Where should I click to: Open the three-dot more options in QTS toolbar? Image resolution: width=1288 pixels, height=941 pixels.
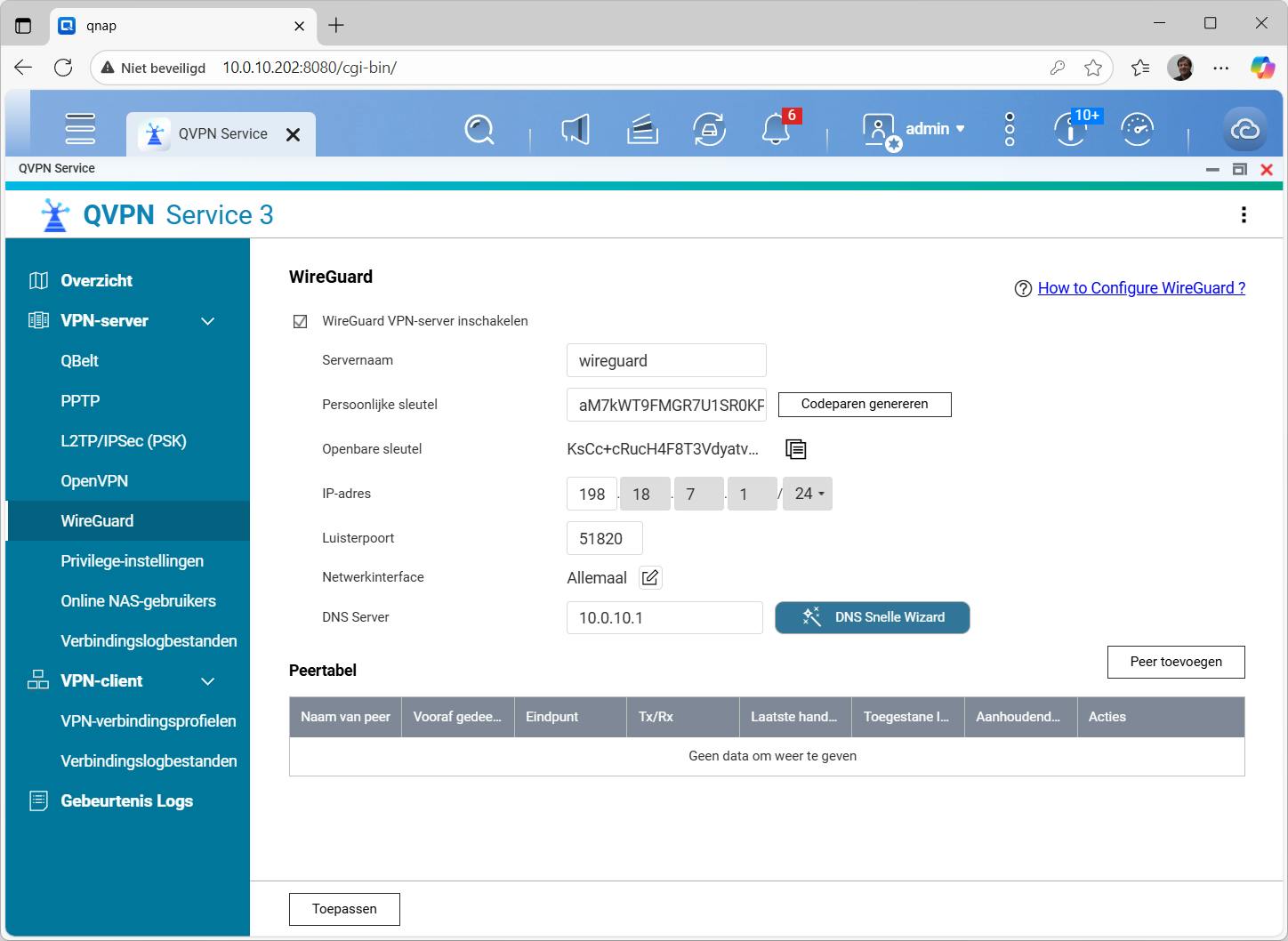coord(1010,130)
